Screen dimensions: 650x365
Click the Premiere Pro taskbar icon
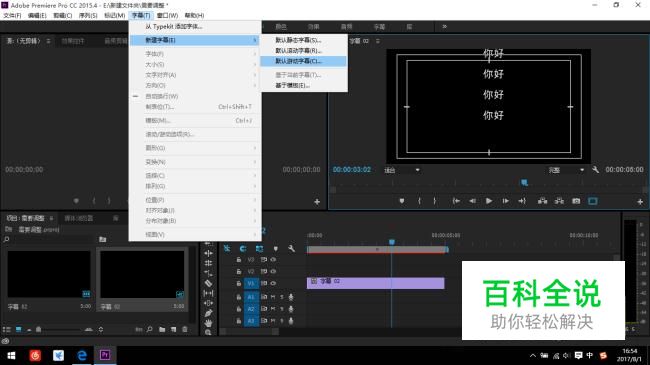click(105, 355)
